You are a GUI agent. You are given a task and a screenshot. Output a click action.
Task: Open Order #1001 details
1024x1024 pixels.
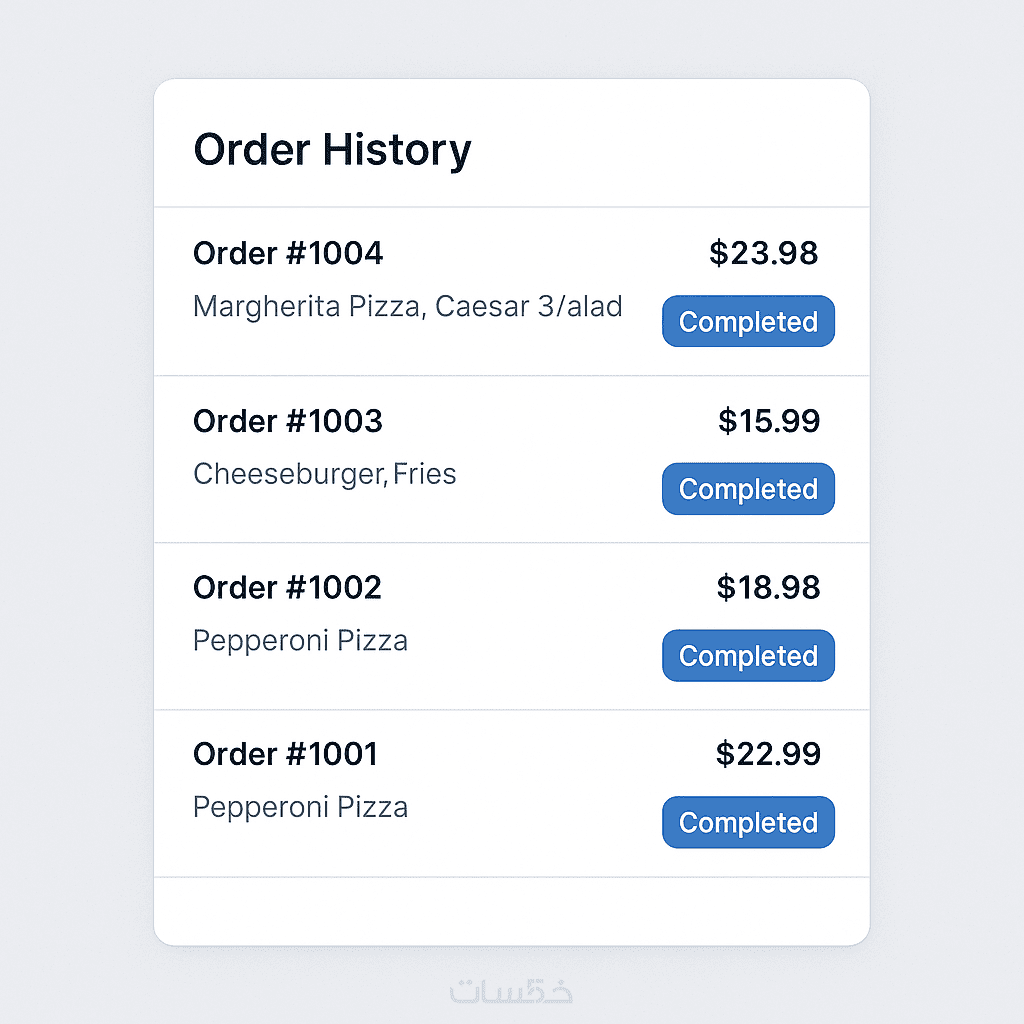click(286, 754)
